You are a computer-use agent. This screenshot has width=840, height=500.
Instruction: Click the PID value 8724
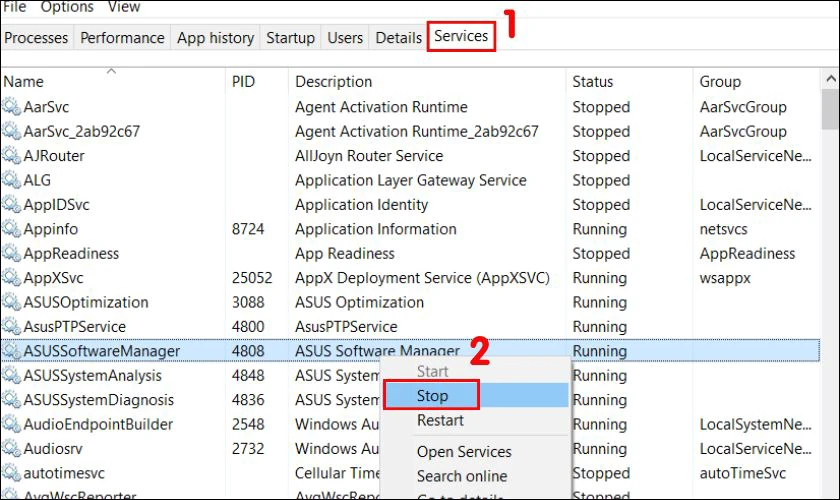[248, 229]
